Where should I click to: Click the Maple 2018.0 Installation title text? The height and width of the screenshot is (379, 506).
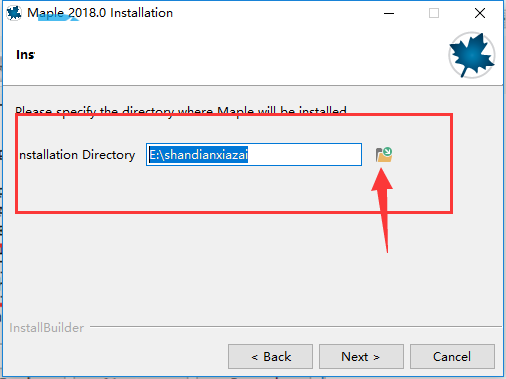[x=100, y=13]
